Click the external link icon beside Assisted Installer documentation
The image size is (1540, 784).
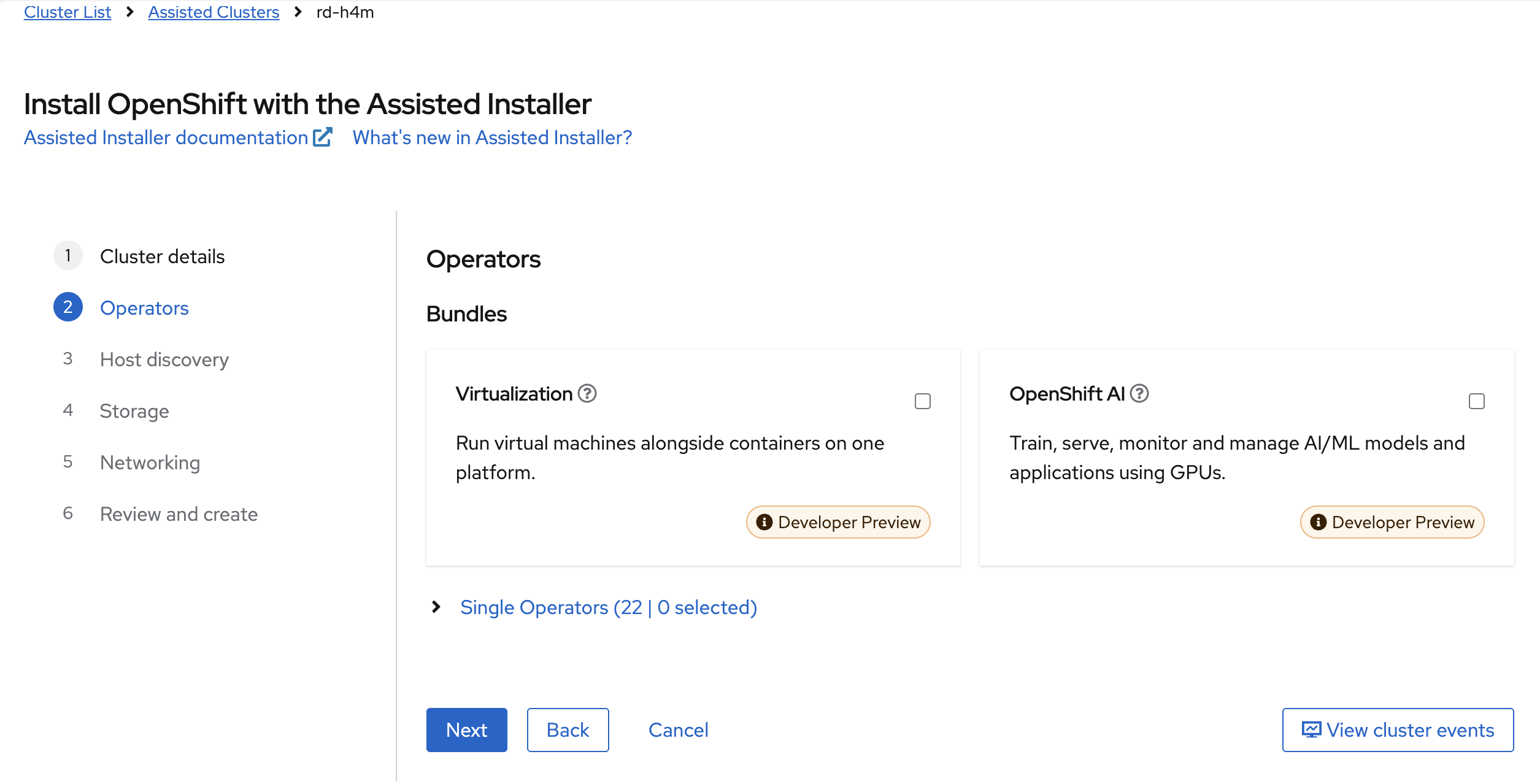coord(323,136)
